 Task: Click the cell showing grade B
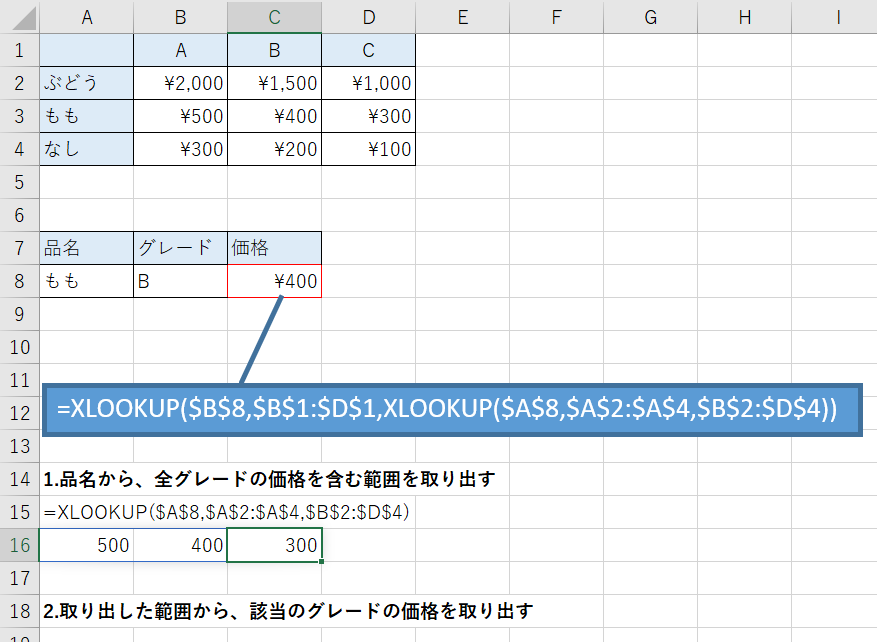(180, 281)
